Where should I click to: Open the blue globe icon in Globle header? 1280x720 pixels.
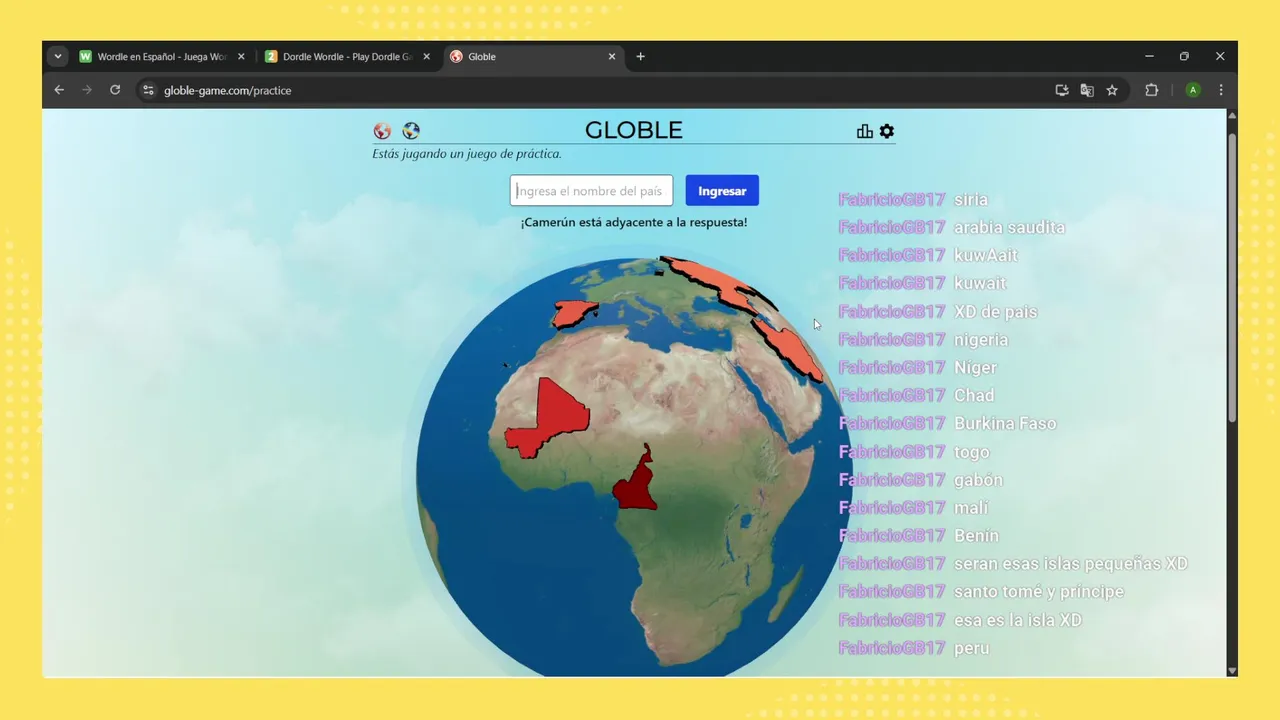[x=411, y=131]
